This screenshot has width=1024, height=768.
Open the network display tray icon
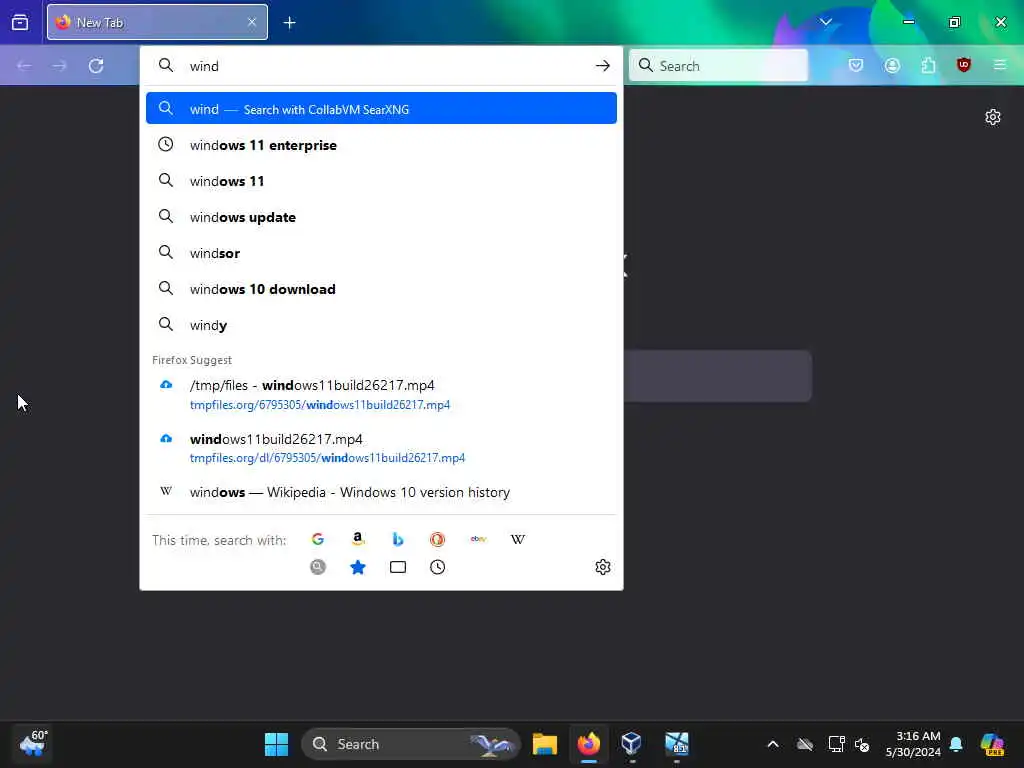[x=836, y=744]
